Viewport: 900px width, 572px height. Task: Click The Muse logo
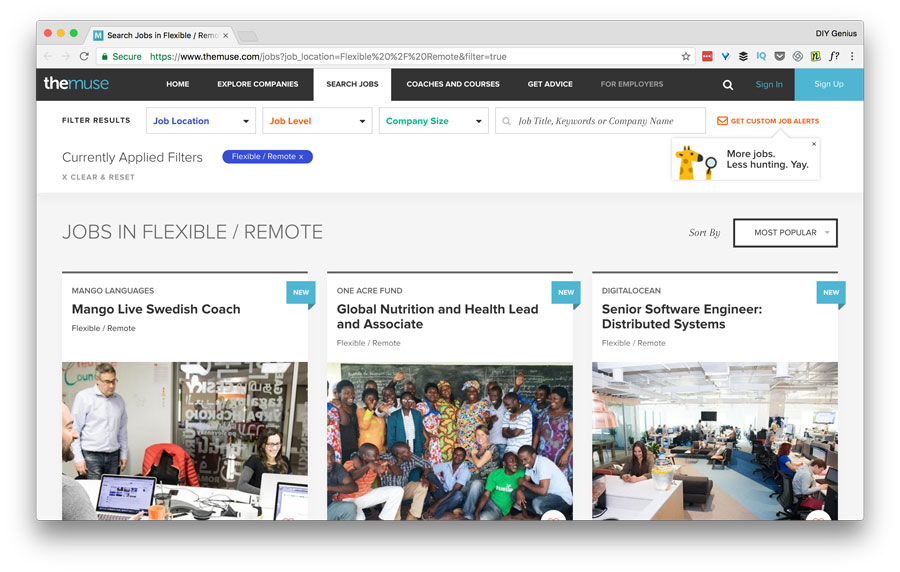pos(76,84)
